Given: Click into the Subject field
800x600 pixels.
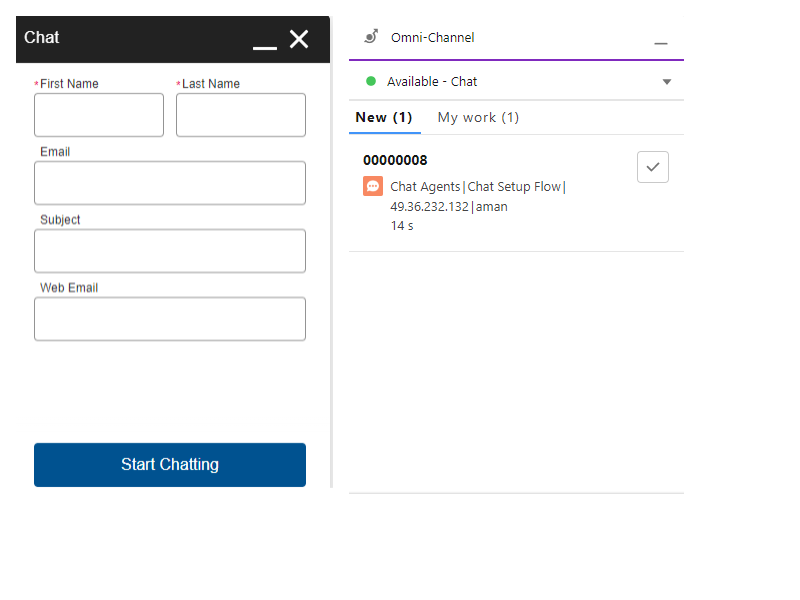Looking at the screenshot, I should point(170,251).
